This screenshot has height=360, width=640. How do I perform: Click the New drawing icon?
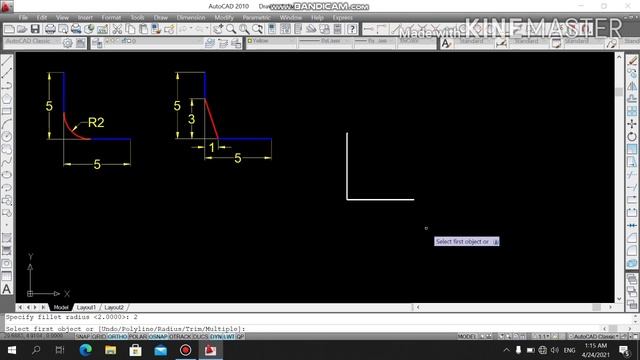click(9, 29)
